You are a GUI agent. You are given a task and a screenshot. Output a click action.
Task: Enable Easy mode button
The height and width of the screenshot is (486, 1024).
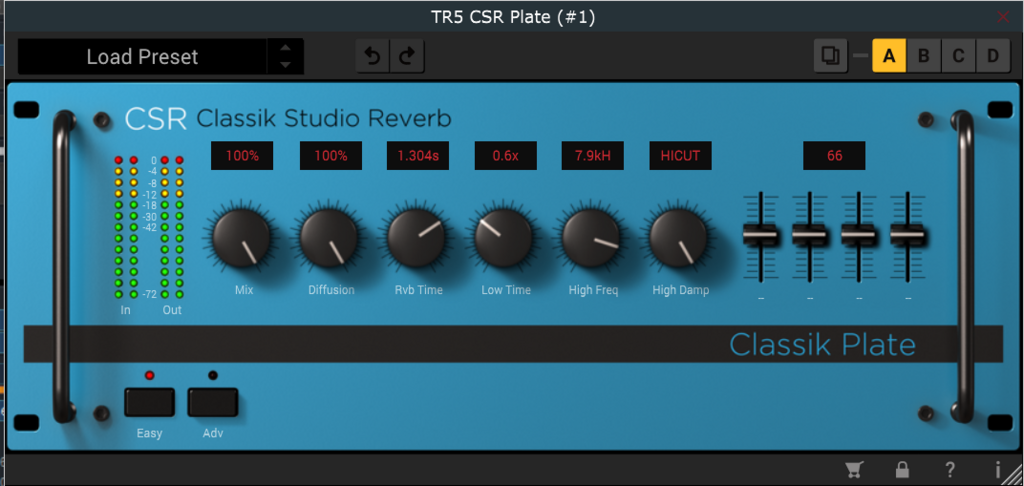point(150,402)
